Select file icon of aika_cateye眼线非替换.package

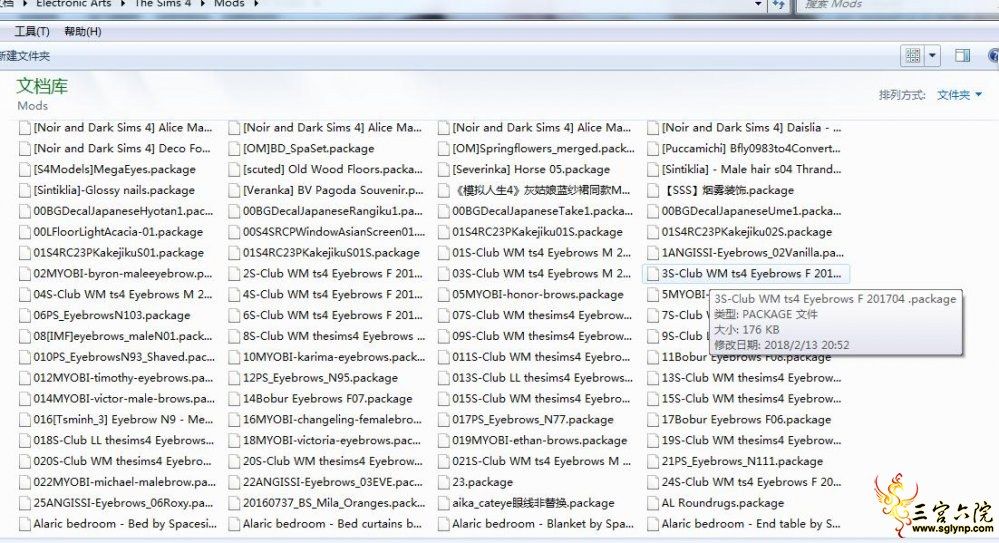pyautogui.click(x=444, y=503)
